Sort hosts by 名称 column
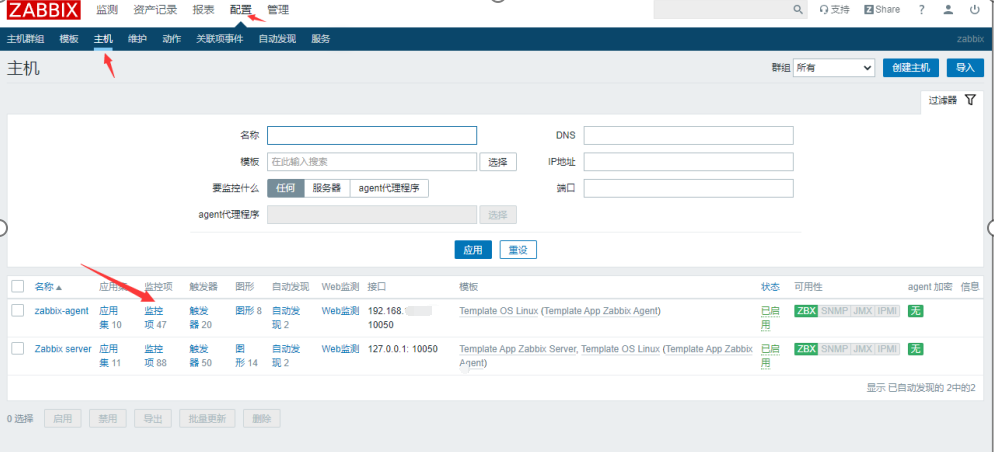Viewport: 994px width, 452px height. click(48, 287)
